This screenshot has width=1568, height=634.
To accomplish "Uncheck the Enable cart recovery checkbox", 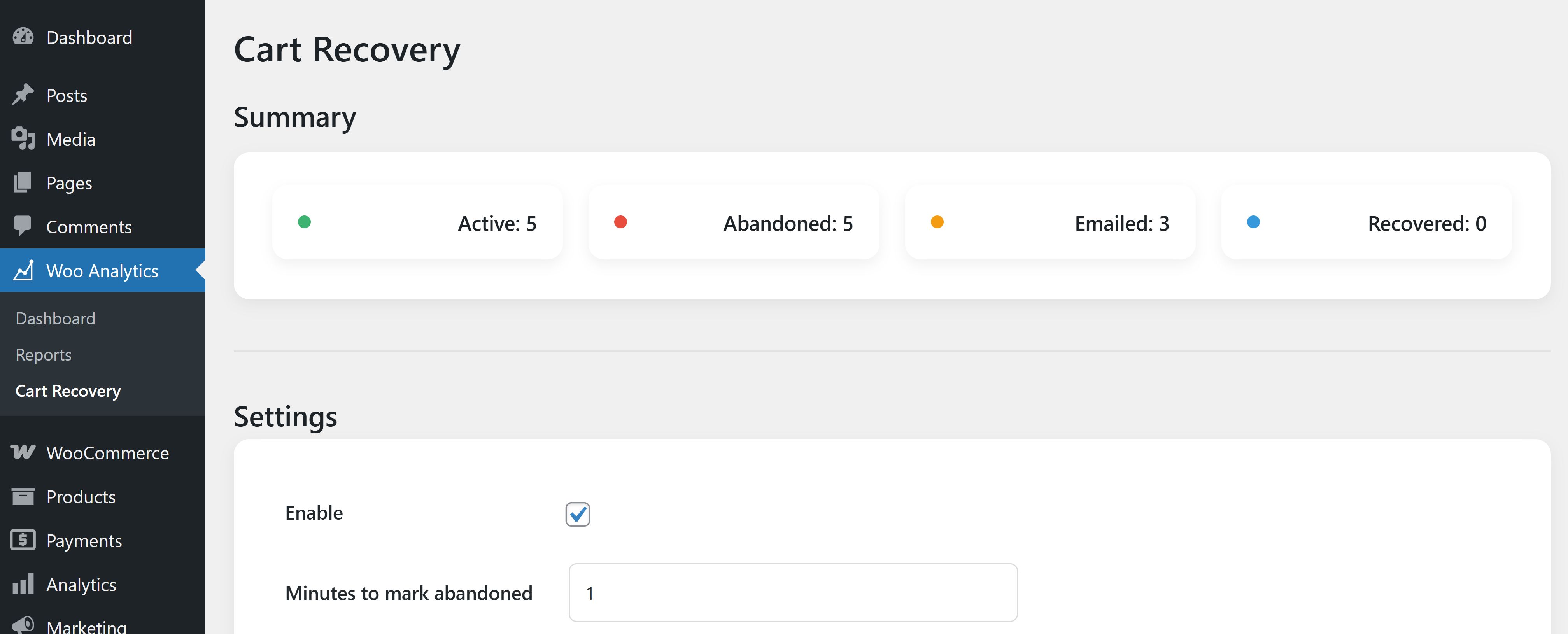I will click(x=577, y=514).
